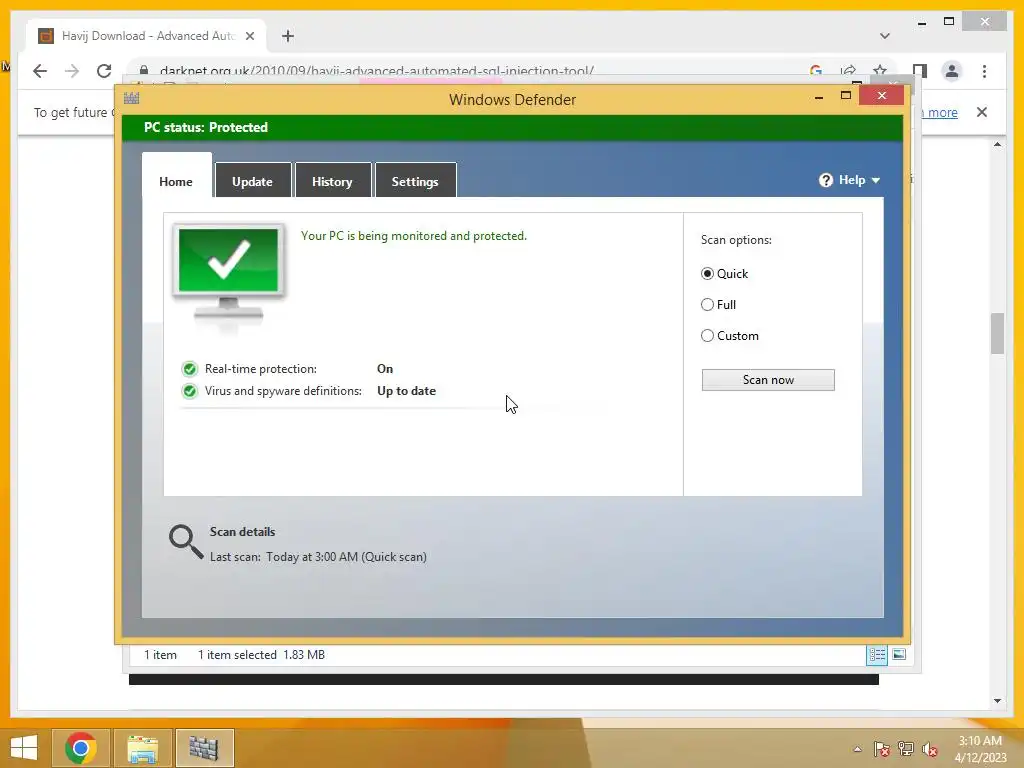The image size is (1024, 768).
Task: Close the Havij Download tab
Action: [249, 36]
